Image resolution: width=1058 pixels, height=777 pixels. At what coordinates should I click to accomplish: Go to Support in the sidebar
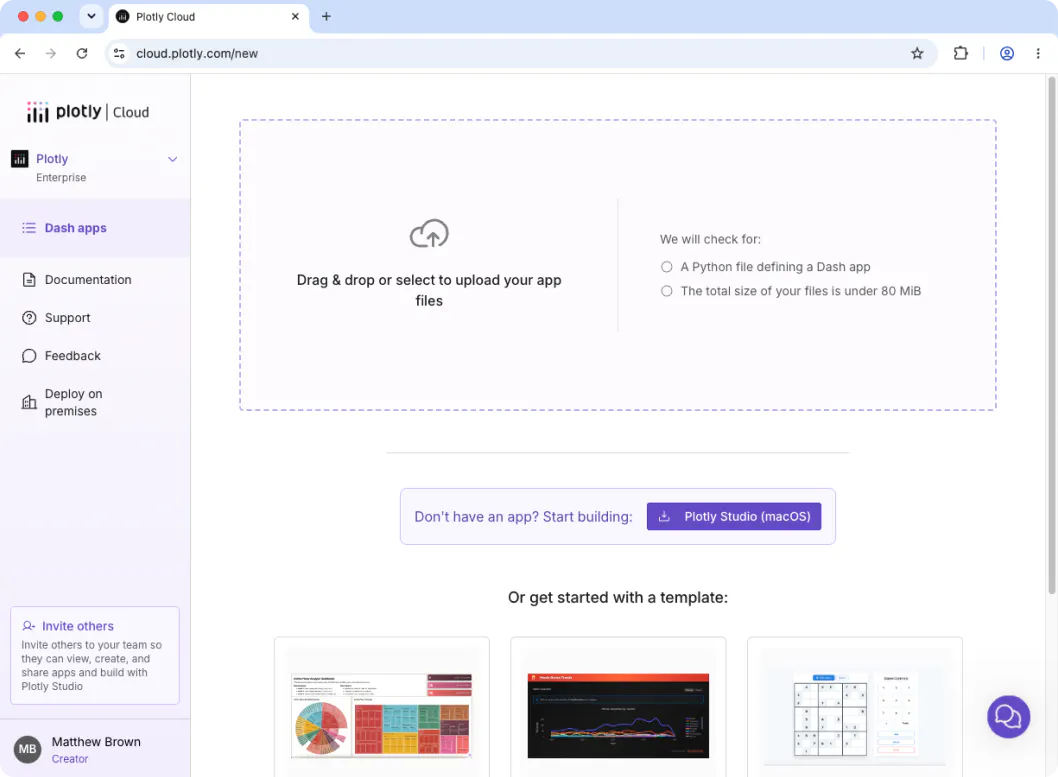coord(67,318)
